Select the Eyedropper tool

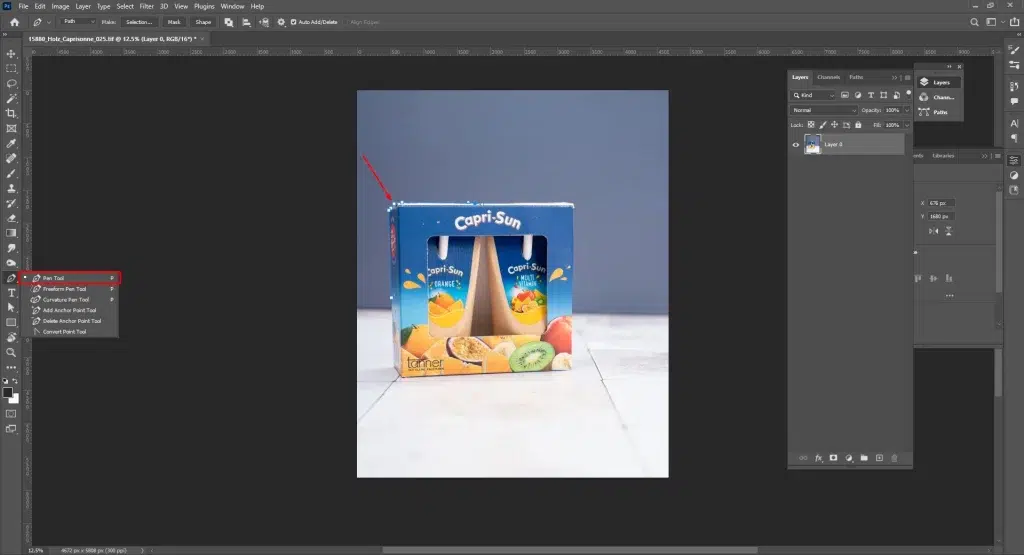11,144
